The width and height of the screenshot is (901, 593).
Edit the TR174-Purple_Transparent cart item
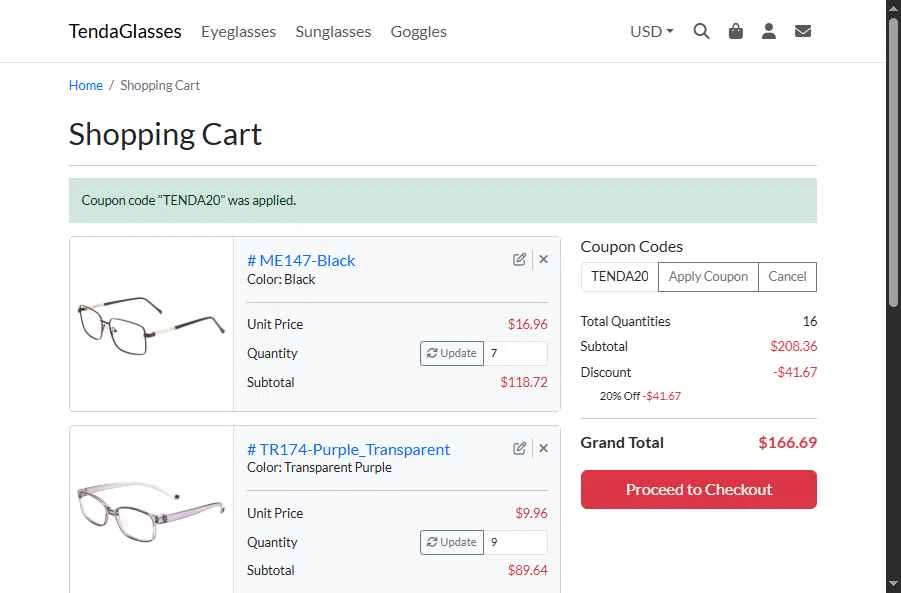[519, 448]
